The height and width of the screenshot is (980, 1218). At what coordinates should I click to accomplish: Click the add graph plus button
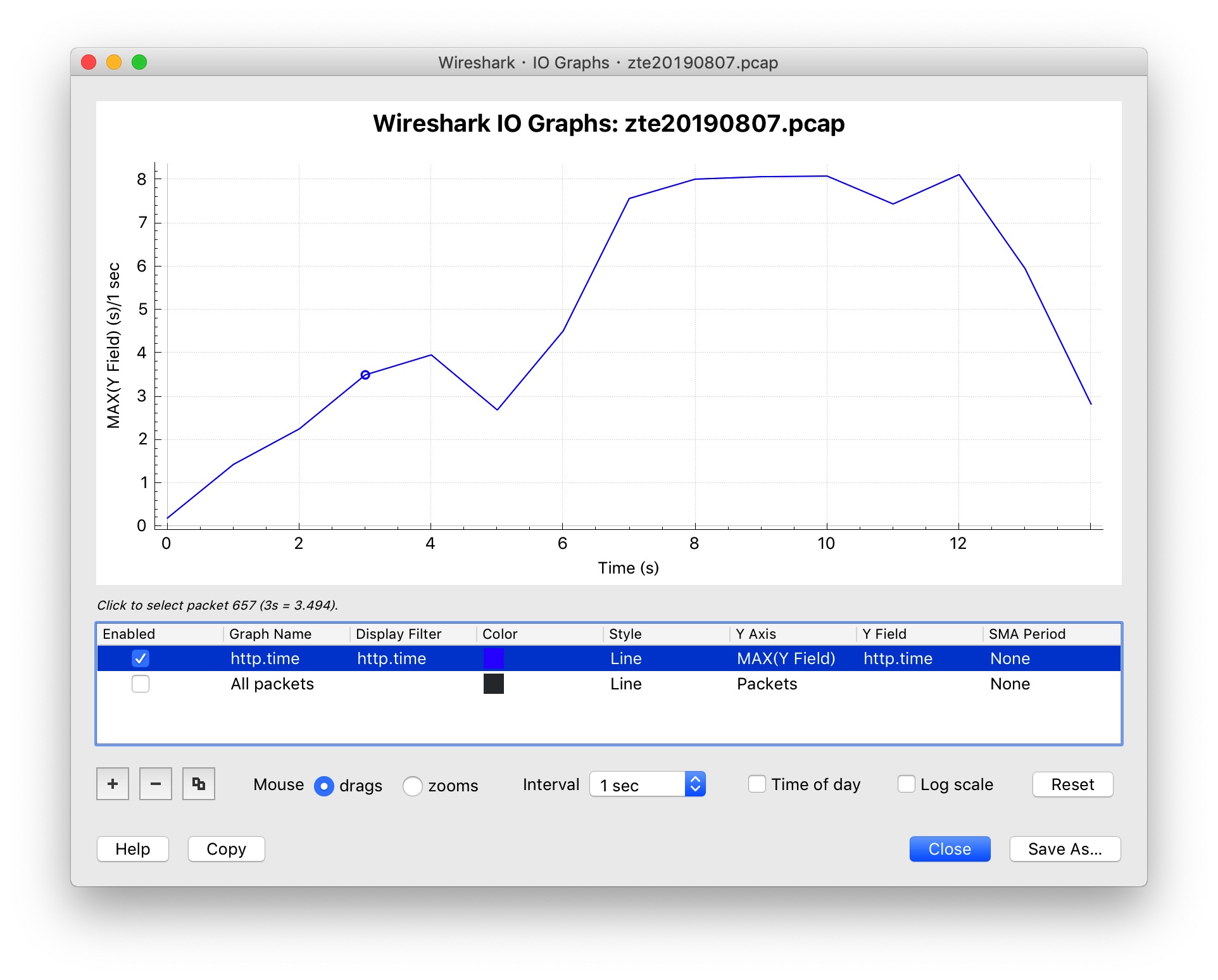click(113, 784)
